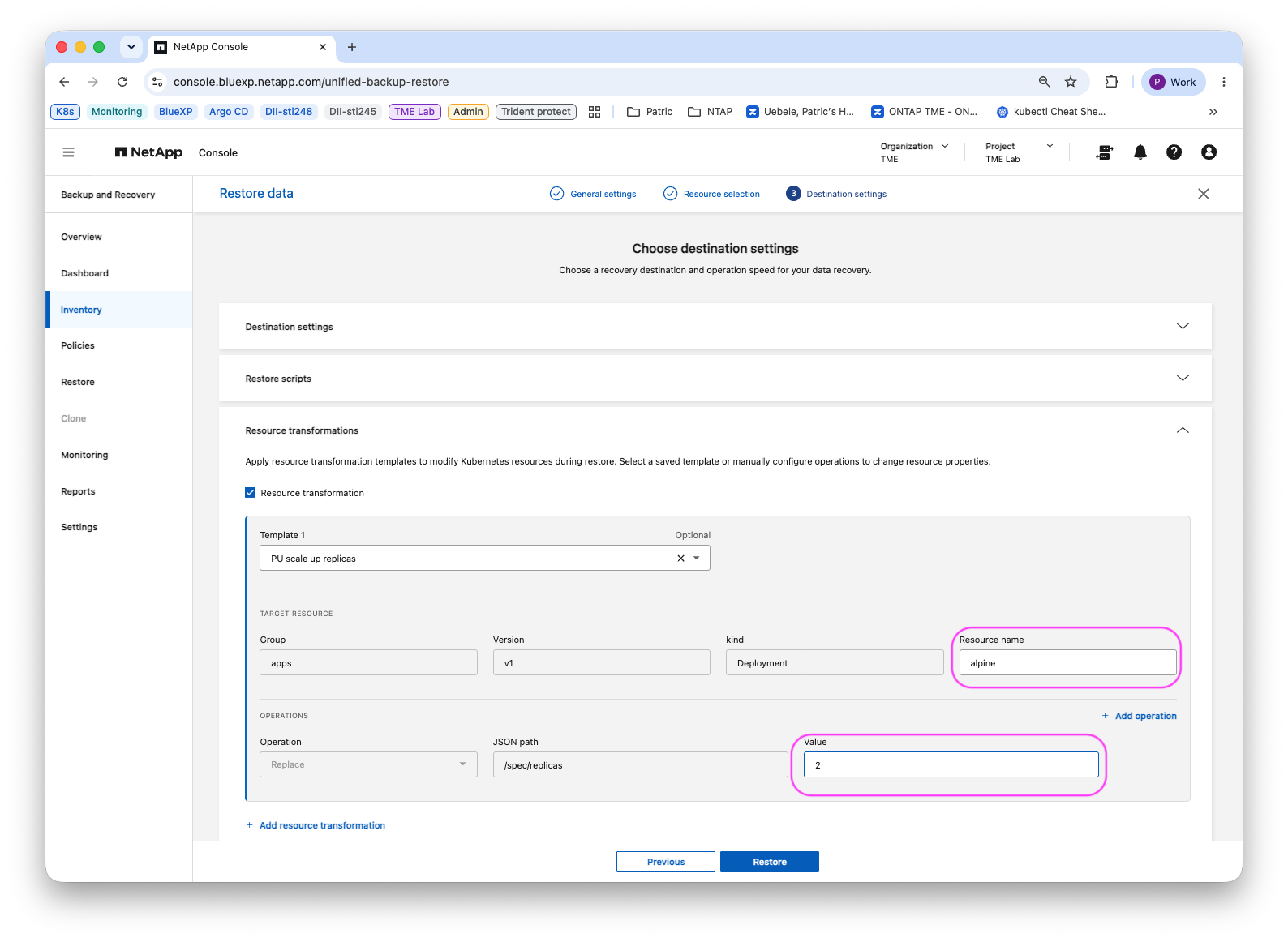Open the tab search dropdown arrow
The height and width of the screenshot is (942, 1288).
click(x=131, y=47)
